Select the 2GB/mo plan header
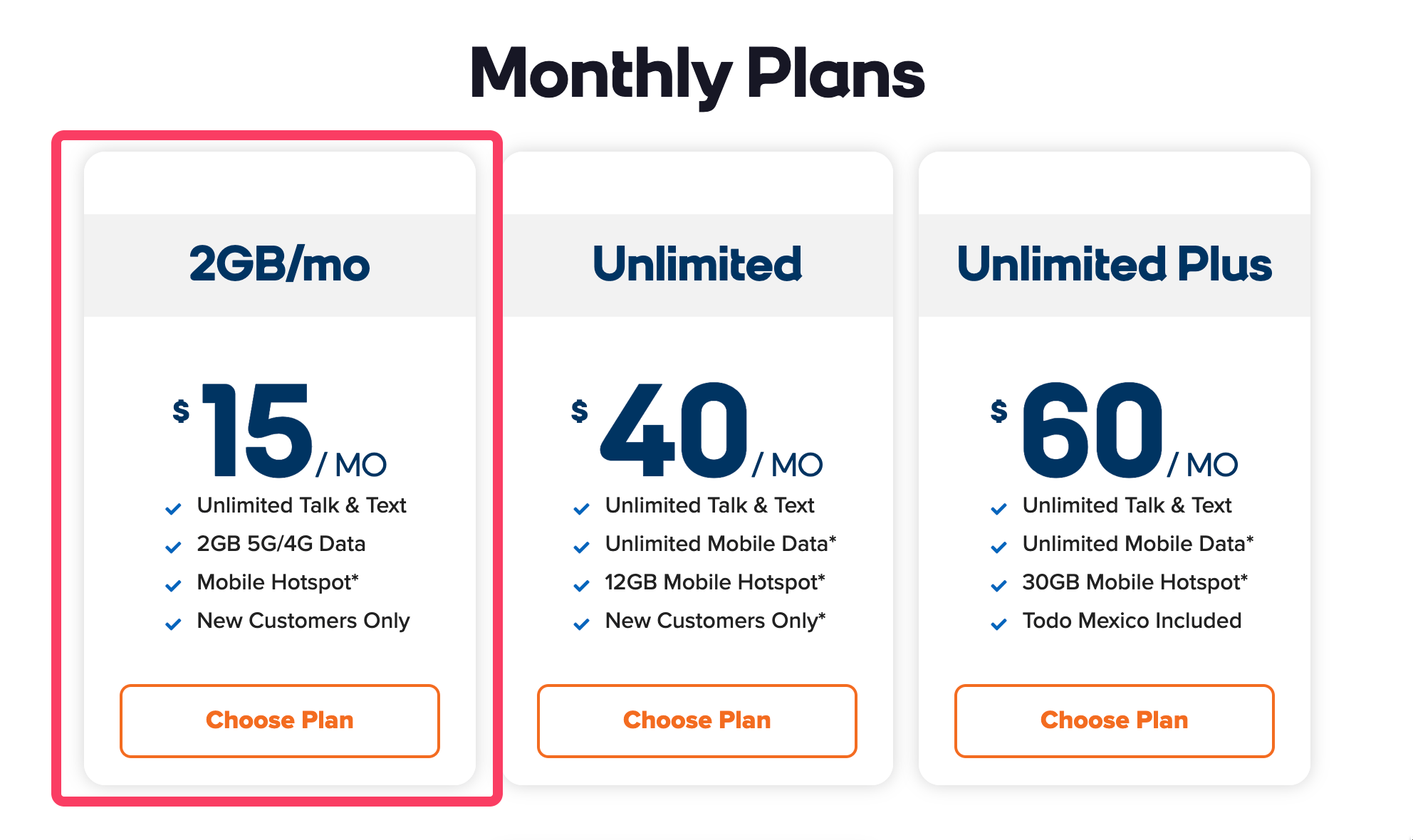1413x840 pixels. [281, 263]
